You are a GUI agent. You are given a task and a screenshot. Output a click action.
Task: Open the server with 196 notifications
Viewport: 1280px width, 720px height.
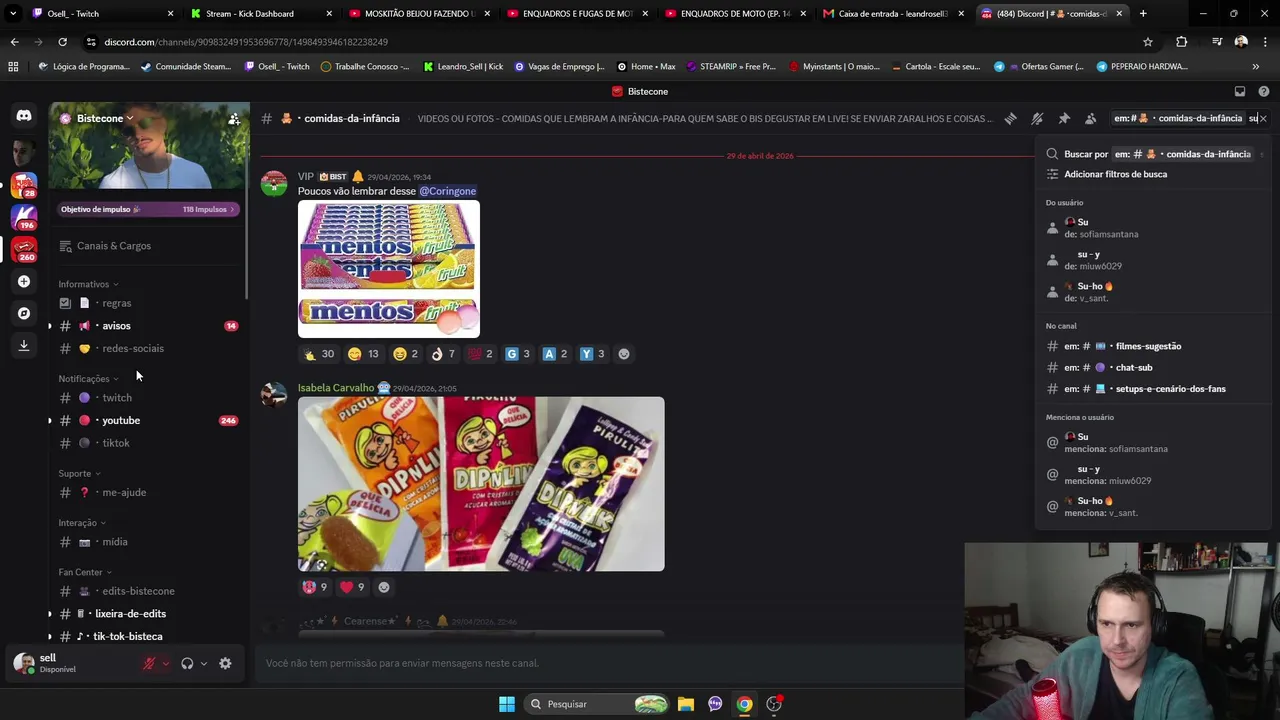click(24, 217)
